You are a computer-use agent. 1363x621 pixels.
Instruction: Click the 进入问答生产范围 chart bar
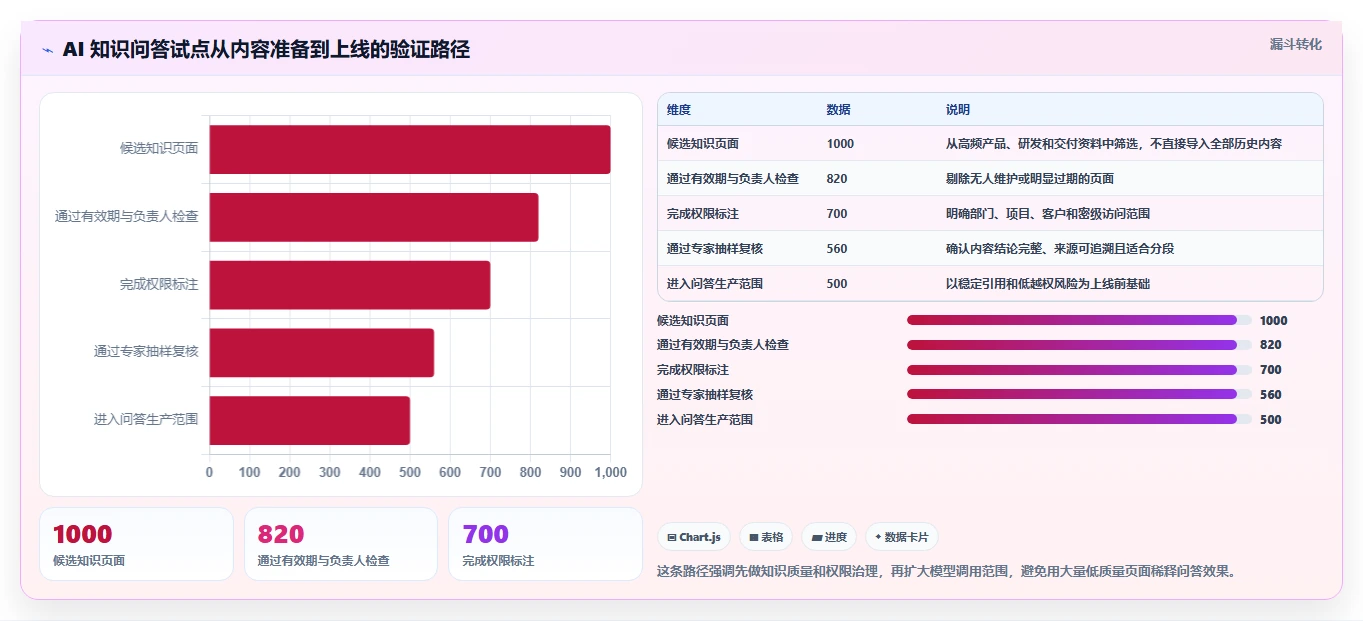tap(310, 421)
